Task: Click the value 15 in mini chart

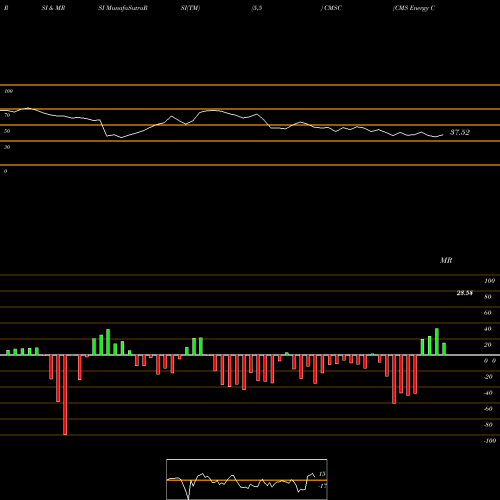Action: pos(322,474)
